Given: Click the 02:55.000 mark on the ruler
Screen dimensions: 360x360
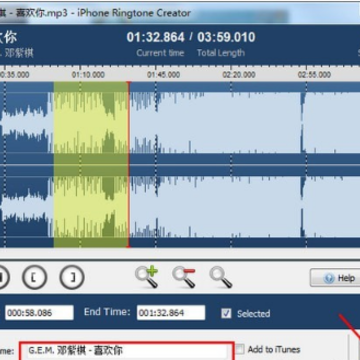Looking at the screenshot, I should coord(314,75).
